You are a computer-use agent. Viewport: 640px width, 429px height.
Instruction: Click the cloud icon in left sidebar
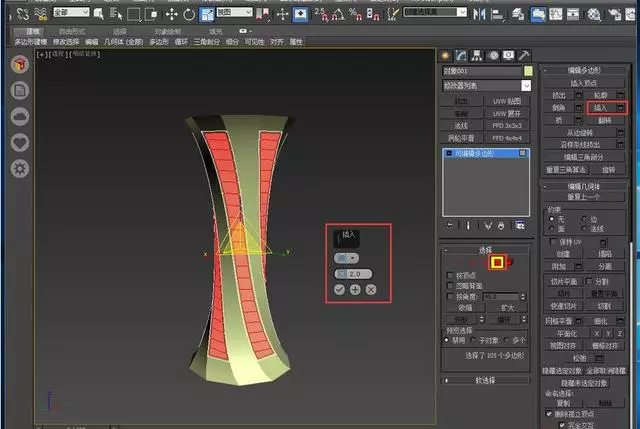[x=19, y=115]
